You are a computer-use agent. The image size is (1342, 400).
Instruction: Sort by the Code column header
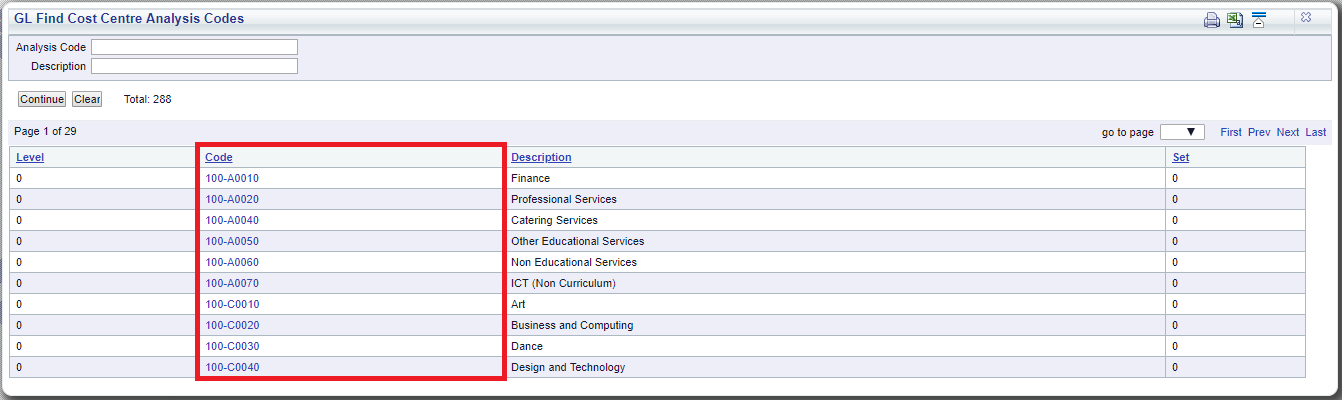[219, 157]
